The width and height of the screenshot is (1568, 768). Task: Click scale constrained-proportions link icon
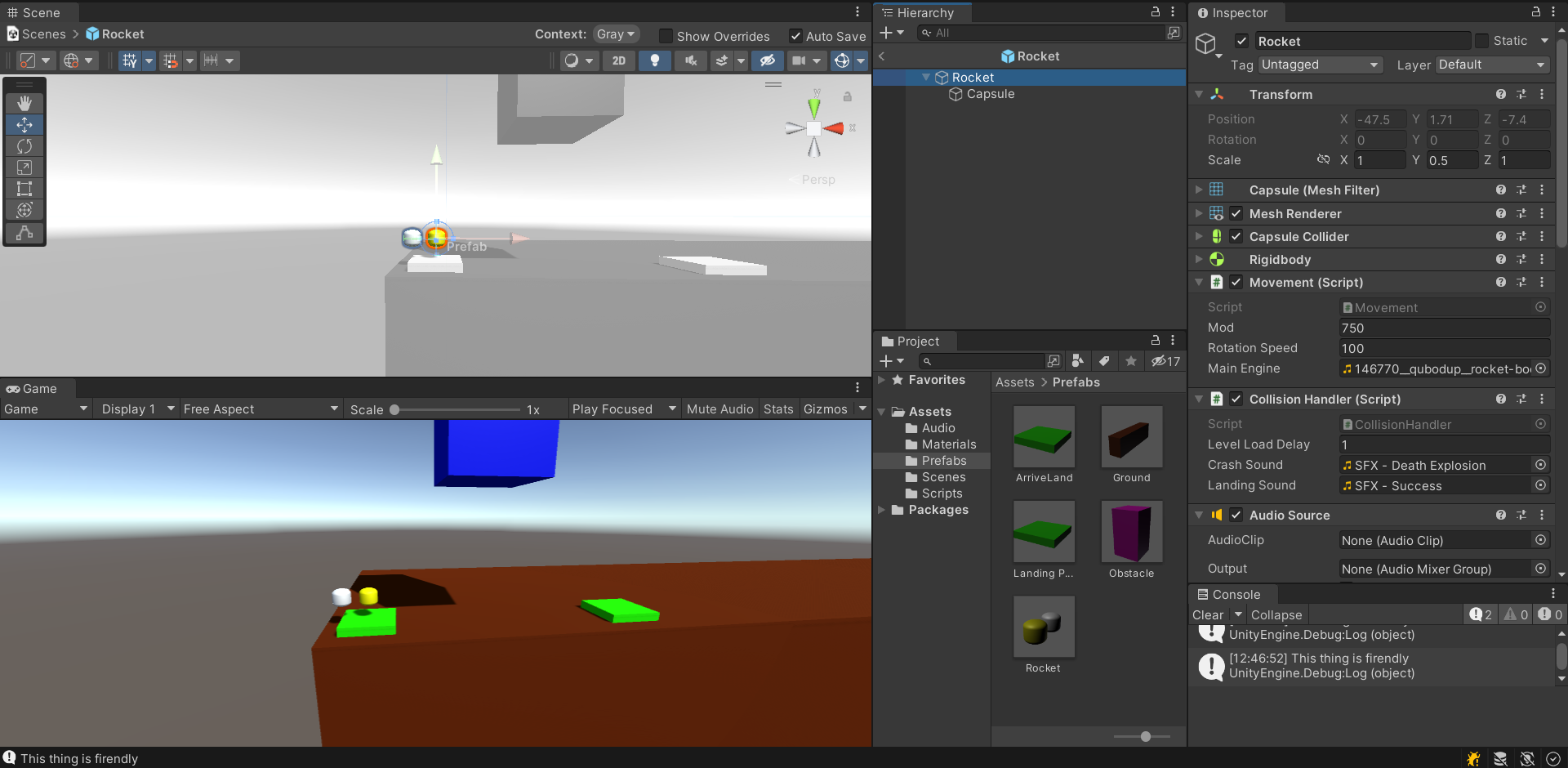(1323, 159)
